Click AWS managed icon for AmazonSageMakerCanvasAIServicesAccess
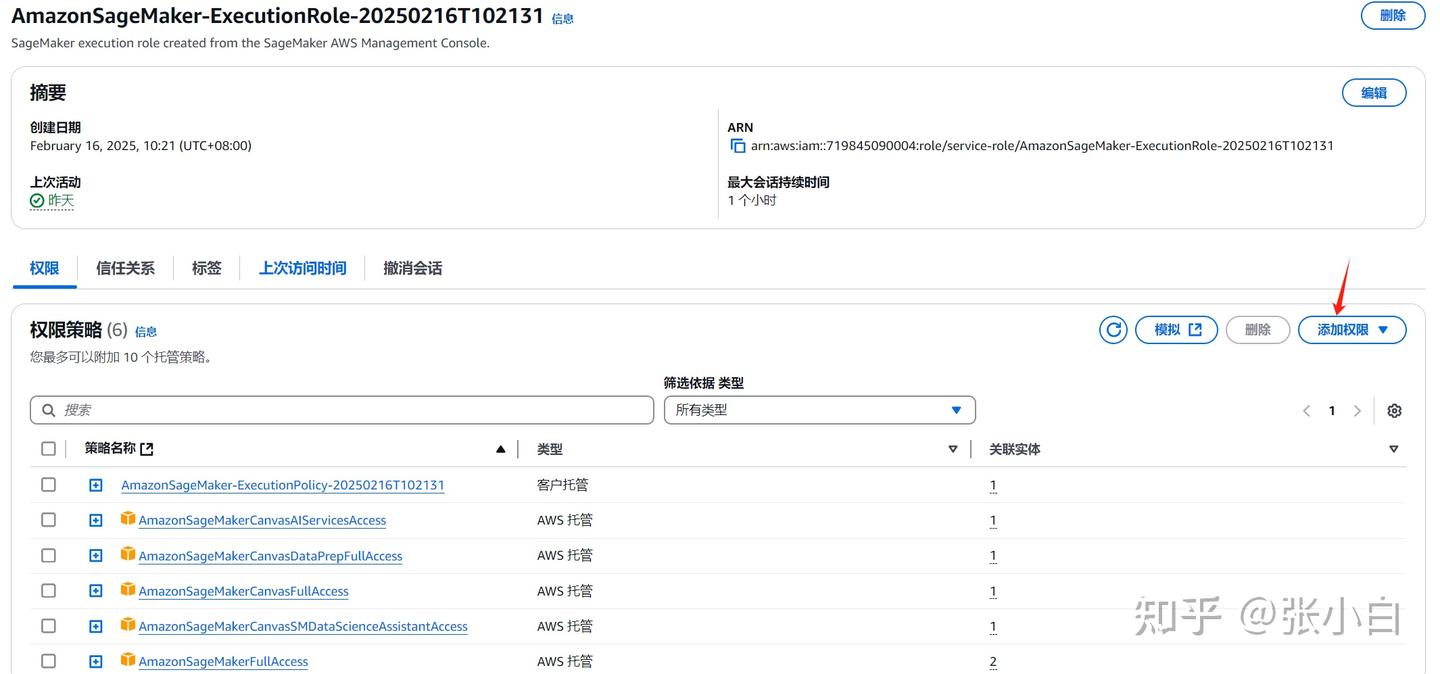Screen dimensions: 1440x674 pos(127,519)
